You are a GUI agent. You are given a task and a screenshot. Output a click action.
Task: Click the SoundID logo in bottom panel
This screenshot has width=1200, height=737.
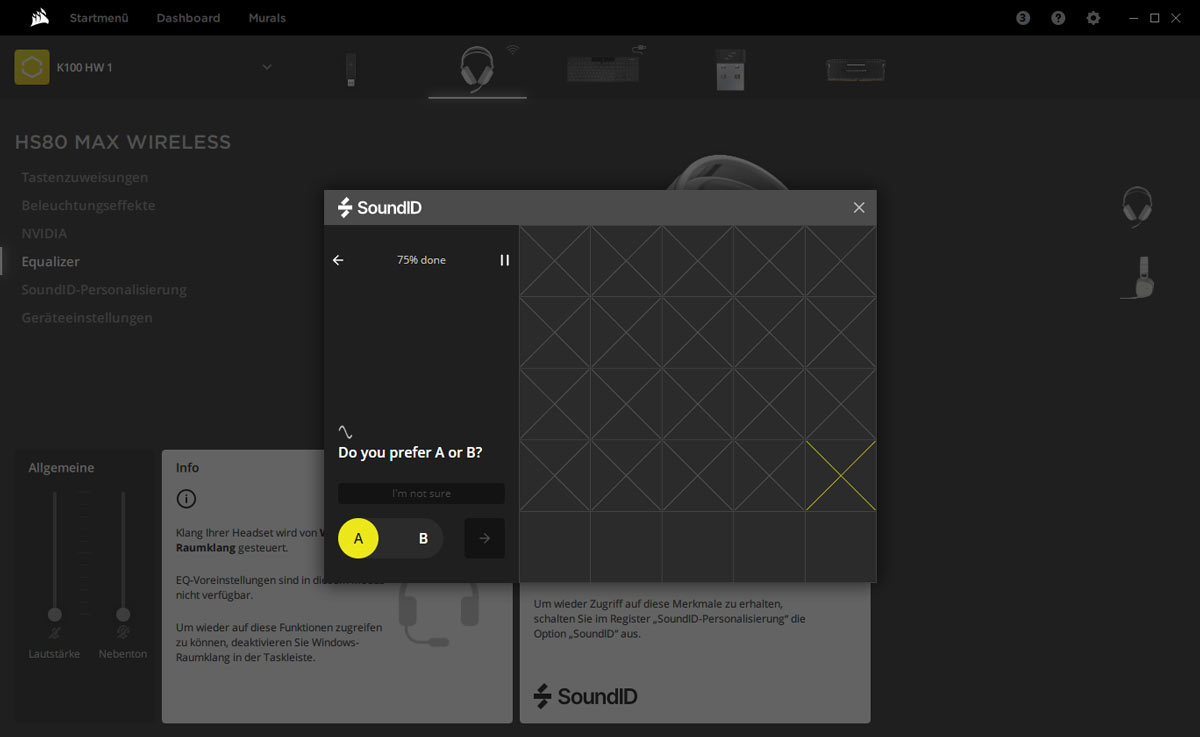pos(586,696)
